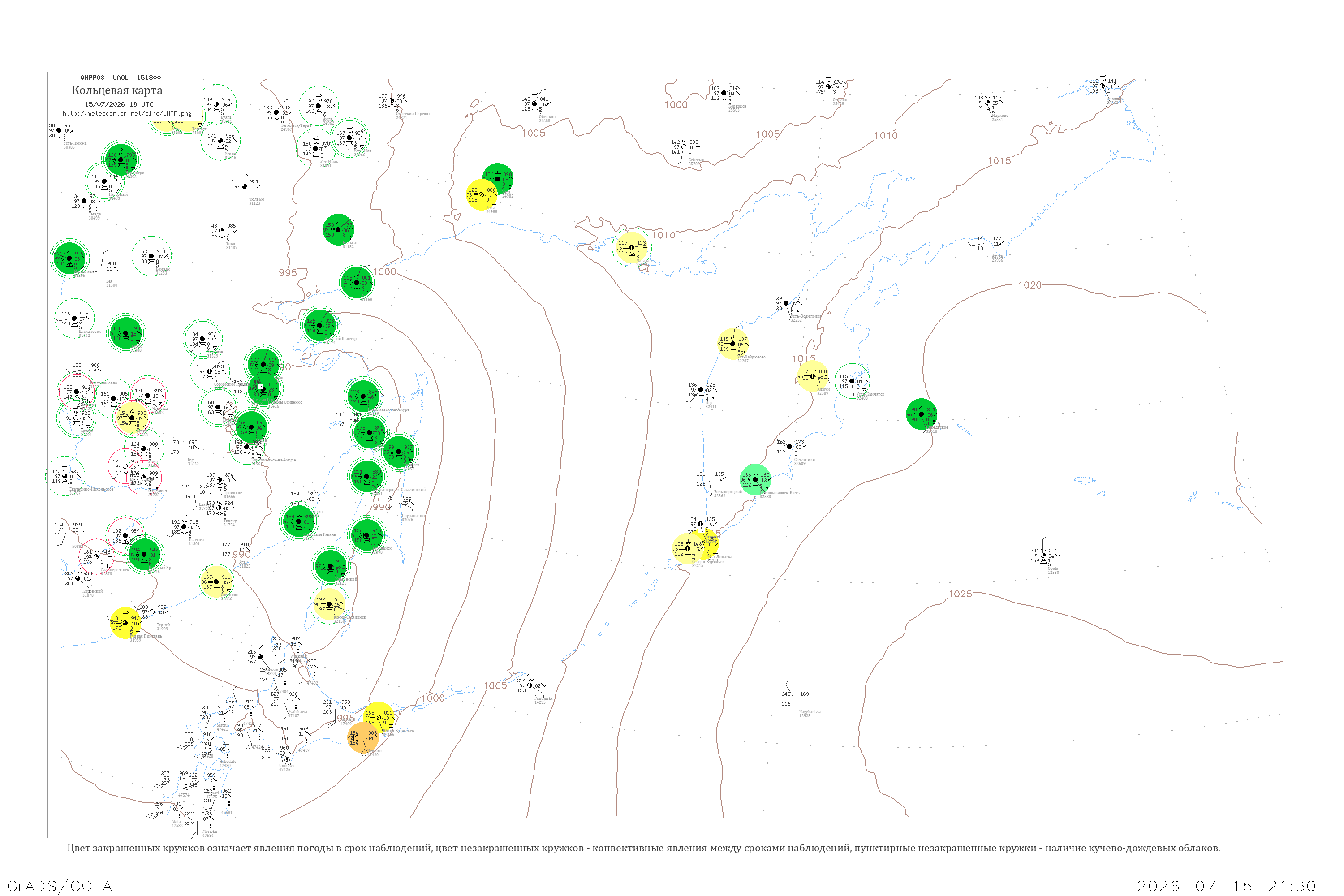
Task: Click the yellow Рудная Пристань station circle
Action: pyautogui.click(x=125, y=623)
